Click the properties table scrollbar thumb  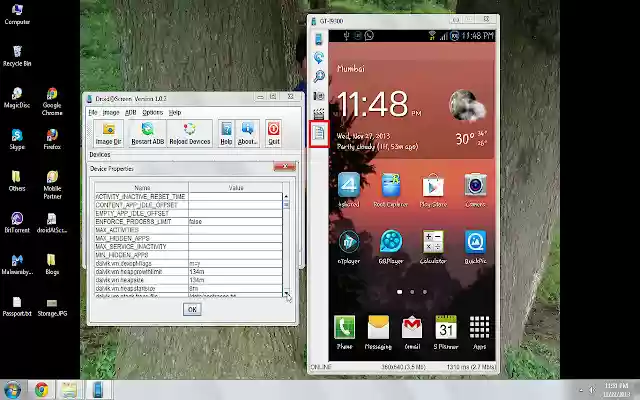pos(286,204)
